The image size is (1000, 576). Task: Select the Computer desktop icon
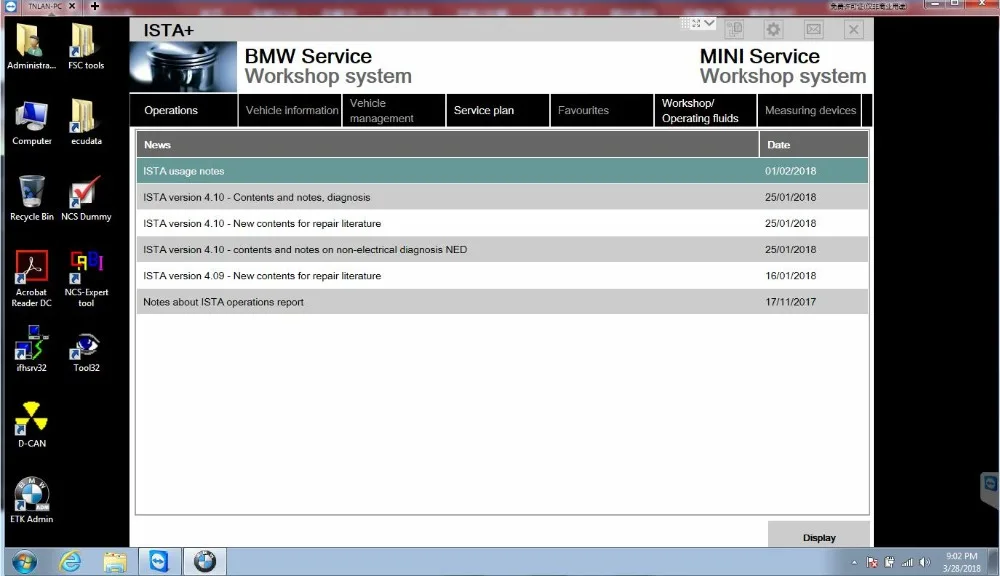pyautogui.click(x=31, y=122)
